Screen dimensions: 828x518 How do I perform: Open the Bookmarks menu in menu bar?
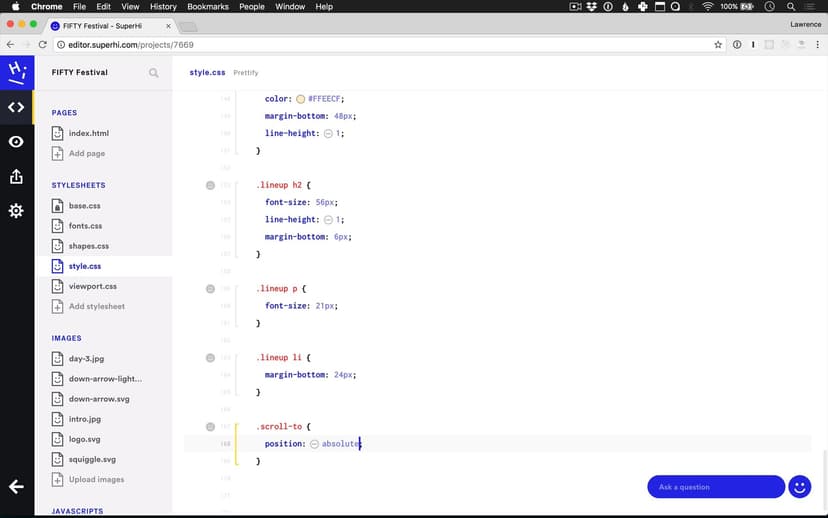point(207,6)
